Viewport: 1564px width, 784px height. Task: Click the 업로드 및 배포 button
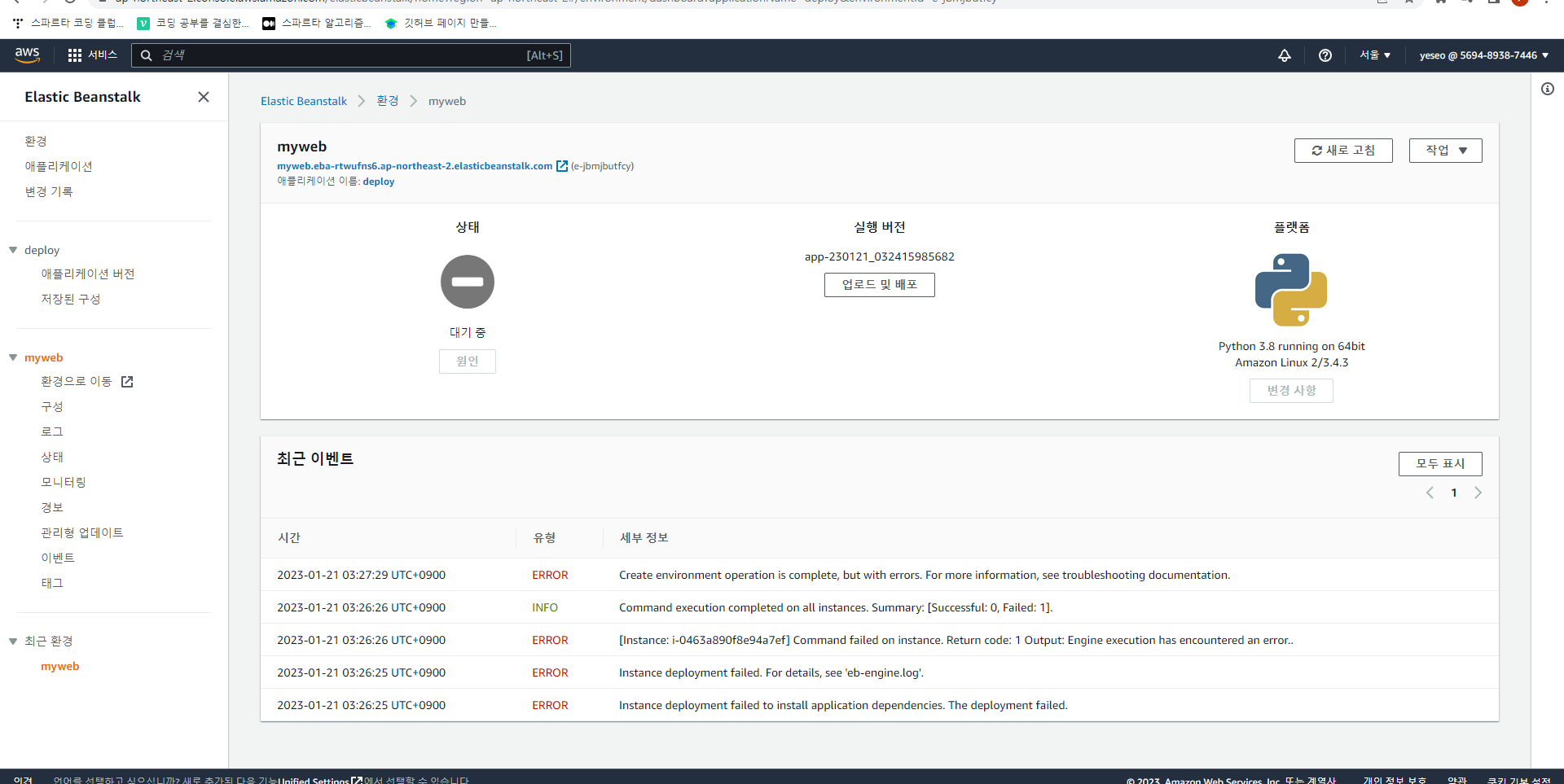click(880, 285)
